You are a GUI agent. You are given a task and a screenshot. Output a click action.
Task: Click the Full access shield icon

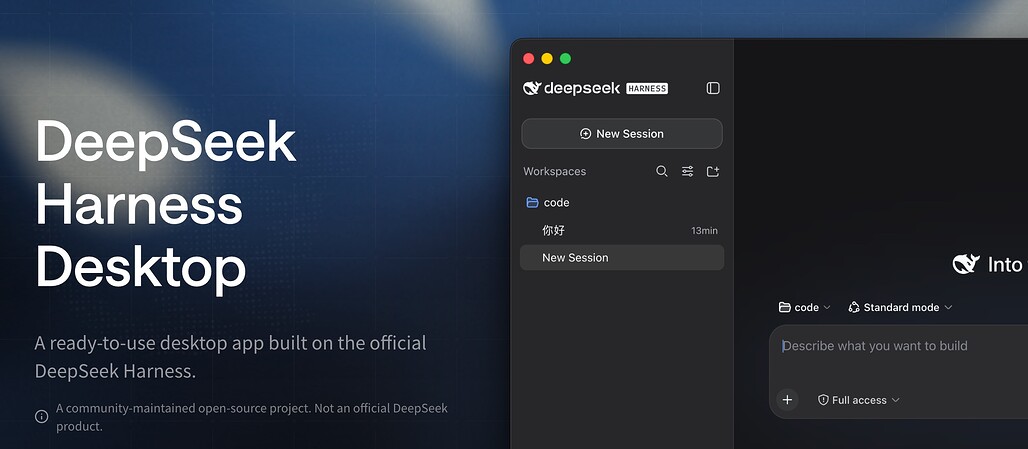[x=823, y=400]
